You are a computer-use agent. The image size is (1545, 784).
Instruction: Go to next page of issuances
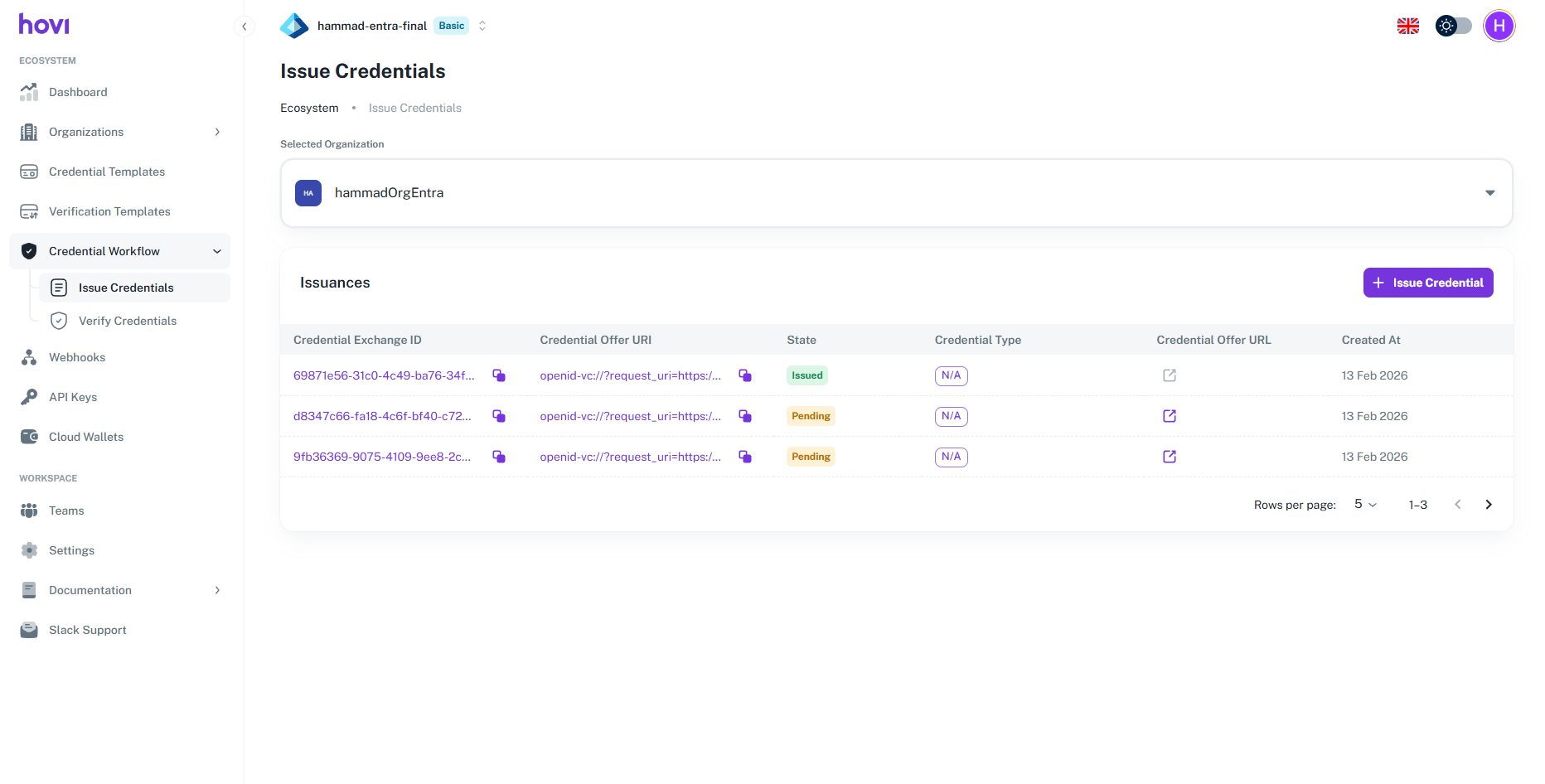[1489, 505]
